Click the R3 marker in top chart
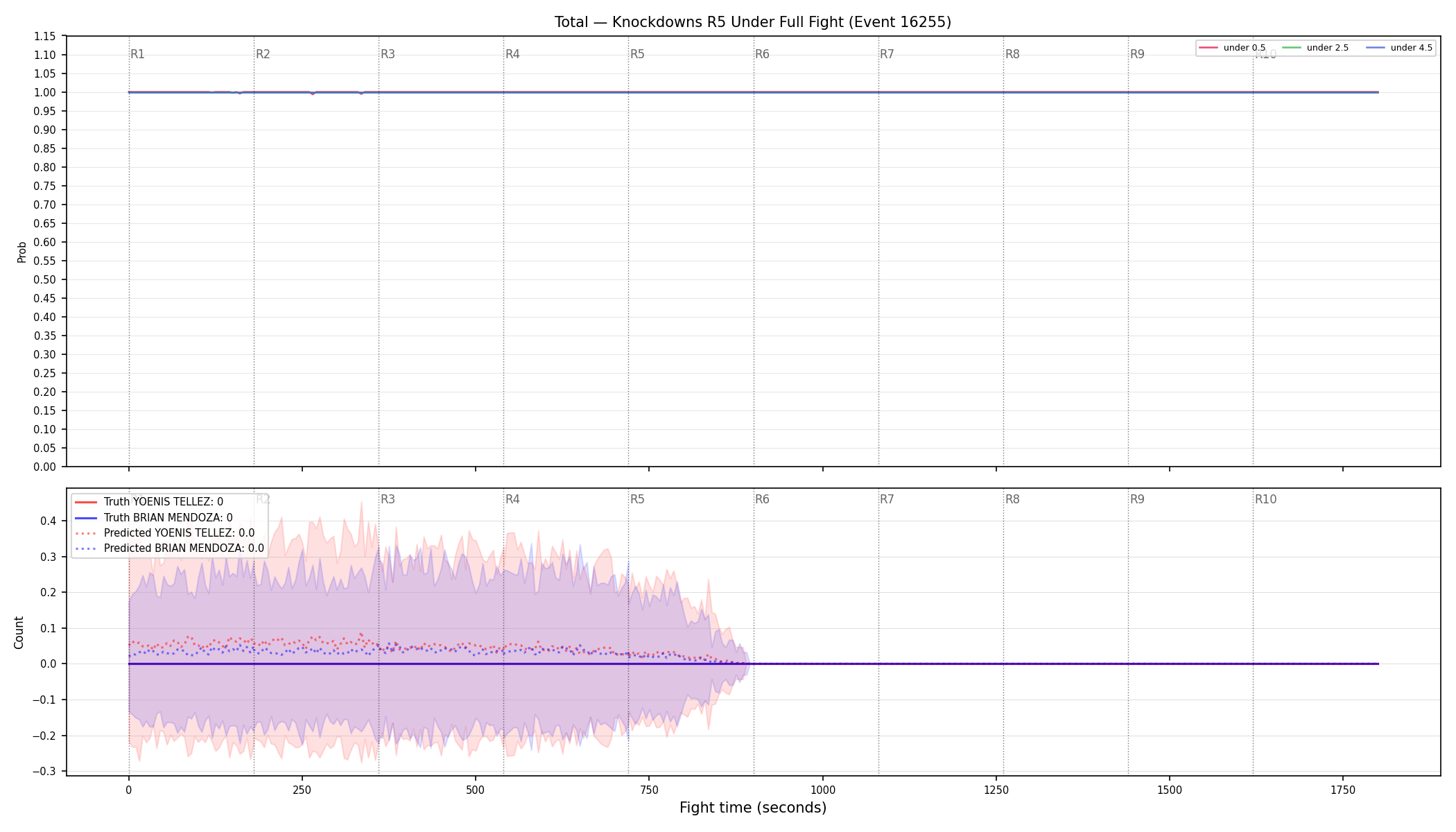 [x=388, y=54]
